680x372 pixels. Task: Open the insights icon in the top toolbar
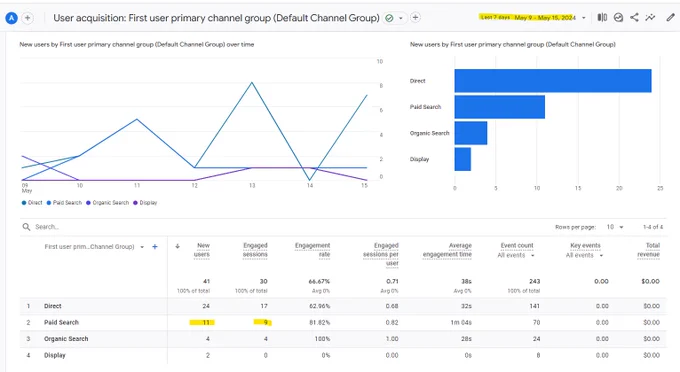pos(618,17)
